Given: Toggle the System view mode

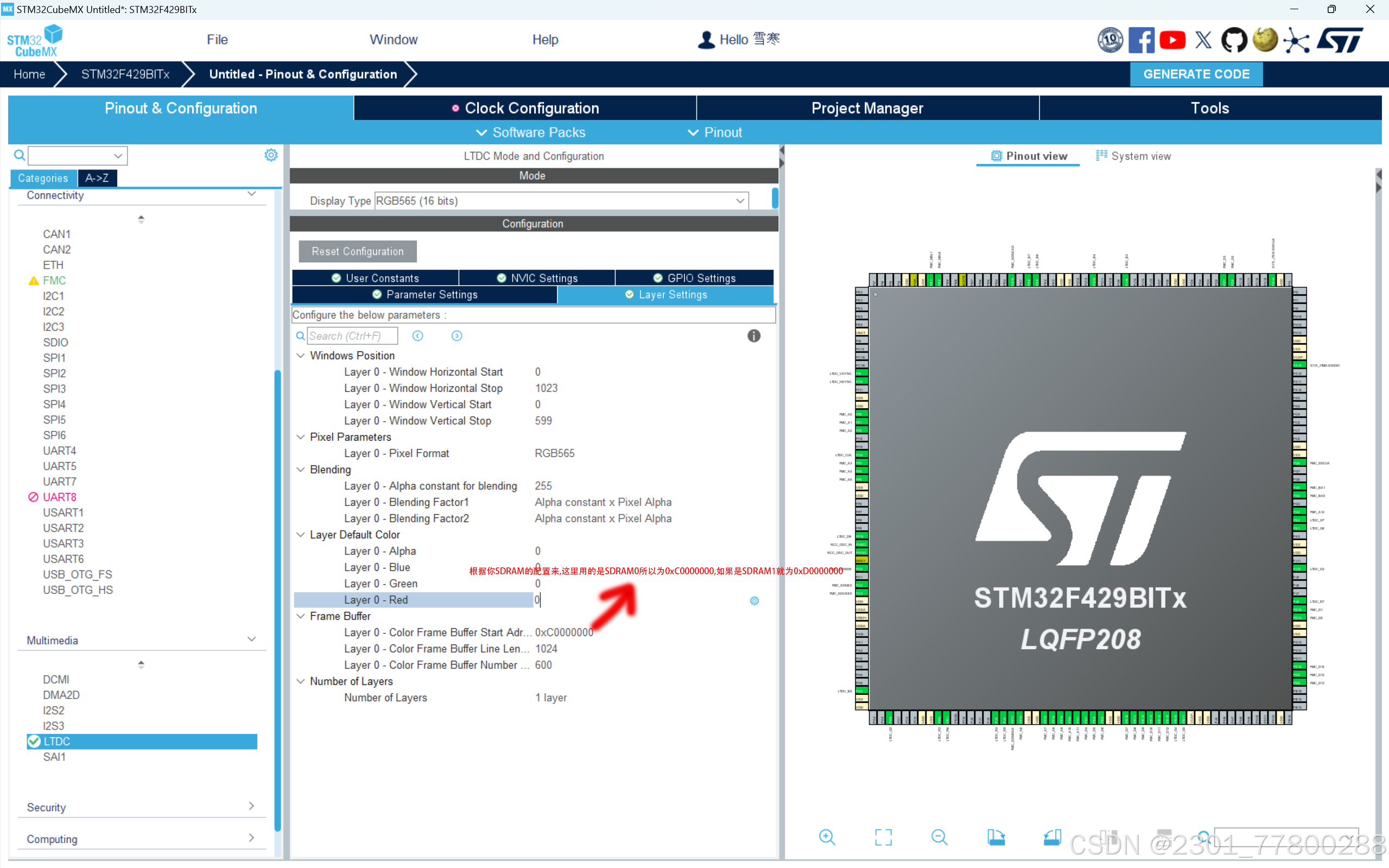Looking at the screenshot, I should tap(1133, 156).
